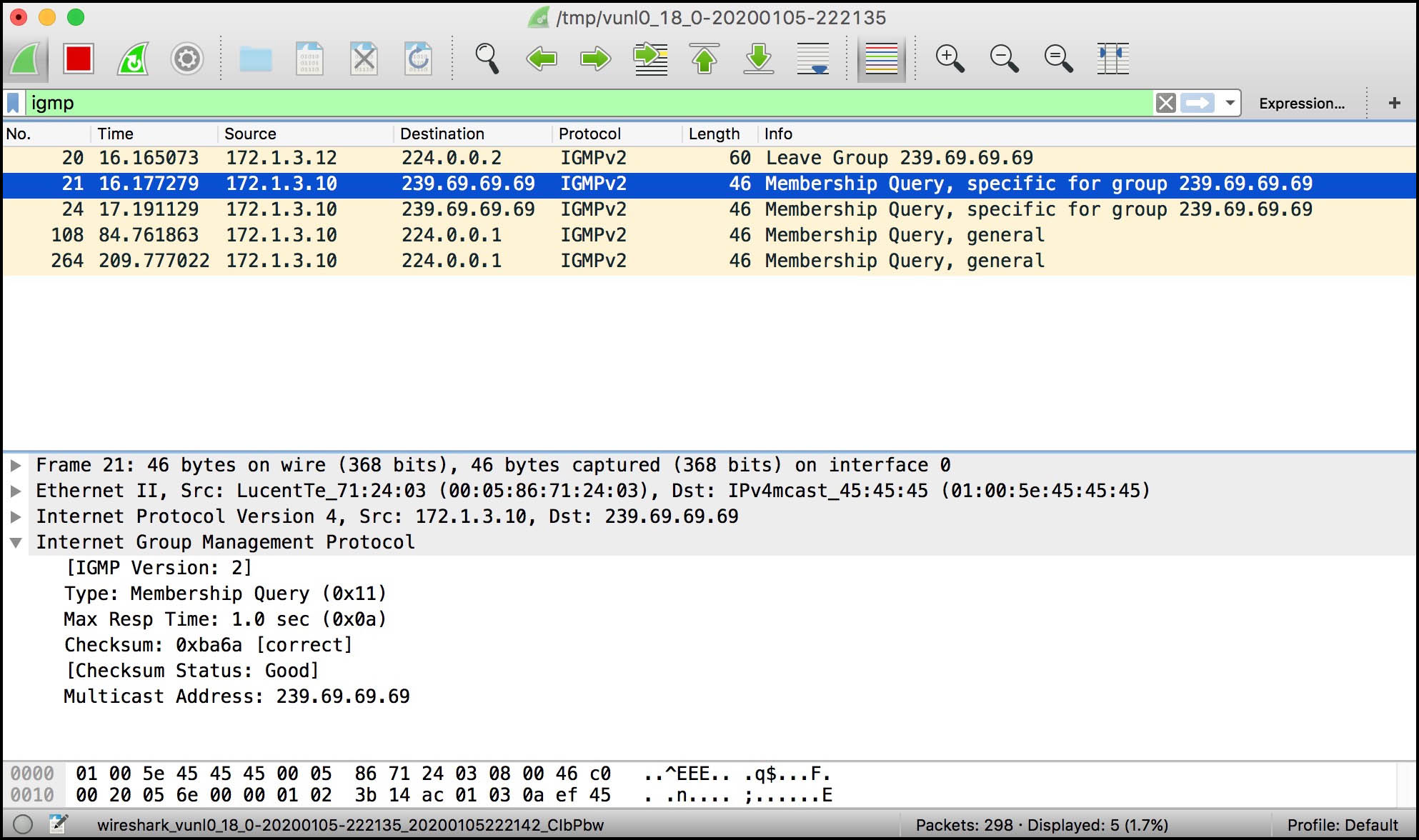Viewport: 1419px width, 840px height.
Task: Open Find Packet magnifier
Action: click(487, 59)
